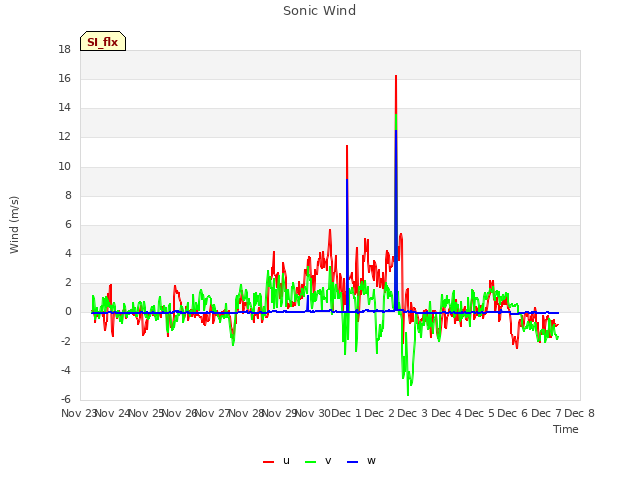Select the SI_flx label tag
The width and height of the screenshot is (640, 480).
click(103, 41)
